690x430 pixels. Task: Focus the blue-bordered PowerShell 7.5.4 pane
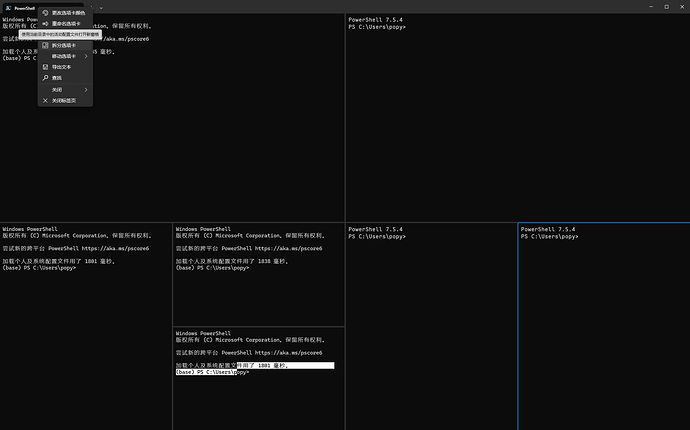click(x=604, y=327)
